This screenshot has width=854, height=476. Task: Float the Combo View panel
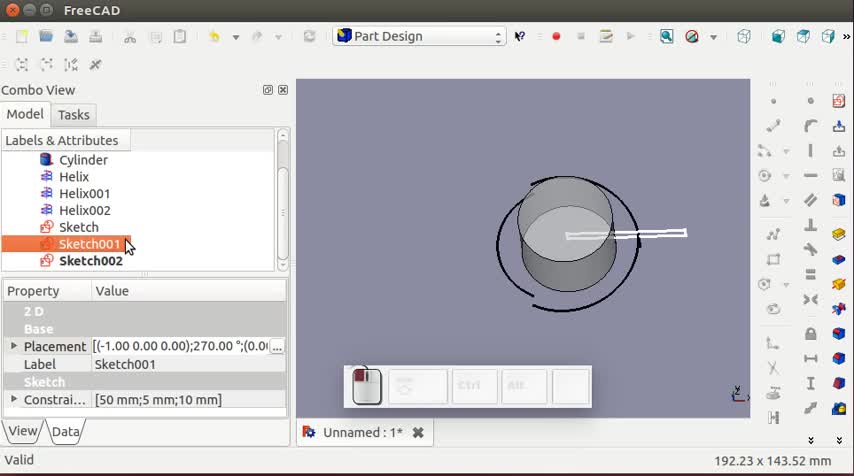click(267, 90)
